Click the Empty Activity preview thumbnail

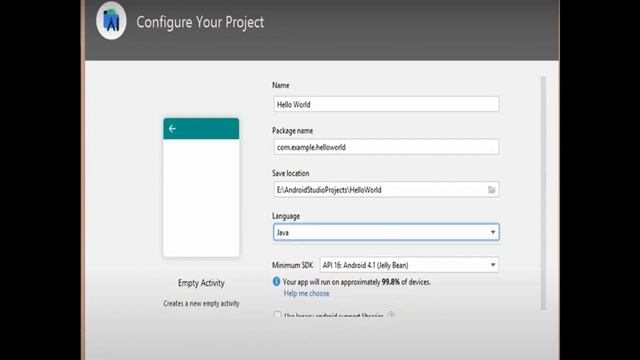201,187
